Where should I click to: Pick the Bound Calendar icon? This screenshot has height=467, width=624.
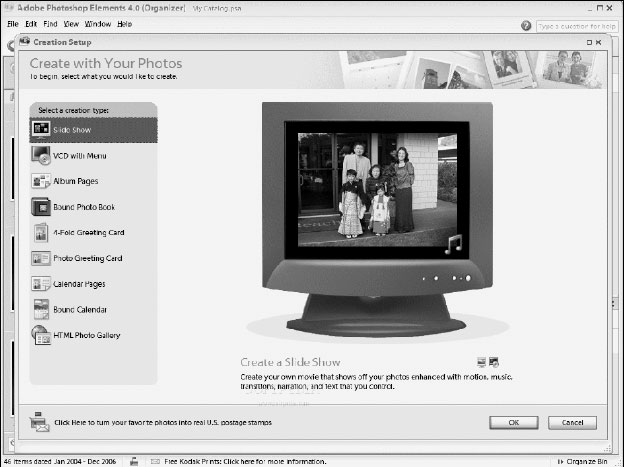41,310
